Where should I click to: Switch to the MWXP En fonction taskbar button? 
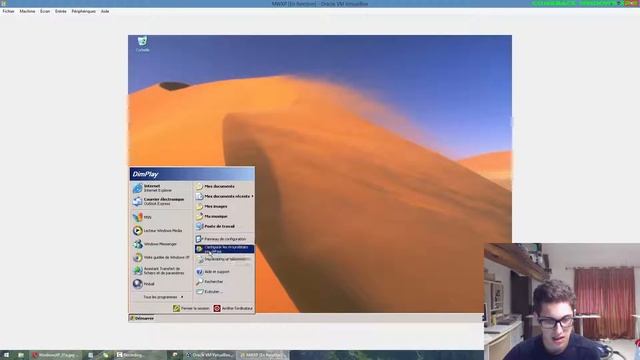click(x=262, y=355)
